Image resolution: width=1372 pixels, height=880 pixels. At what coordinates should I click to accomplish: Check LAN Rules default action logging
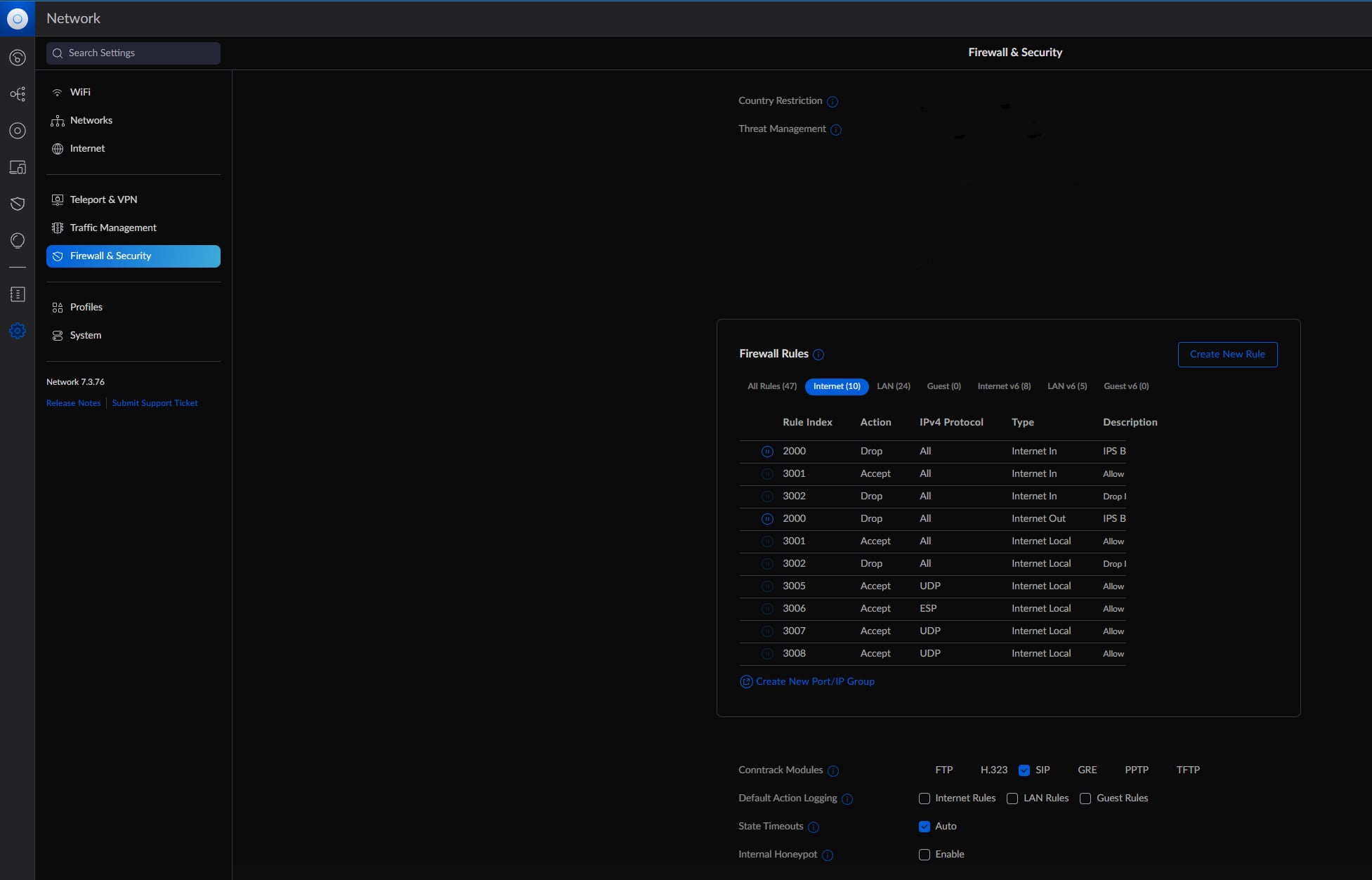click(x=1012, y=799)
